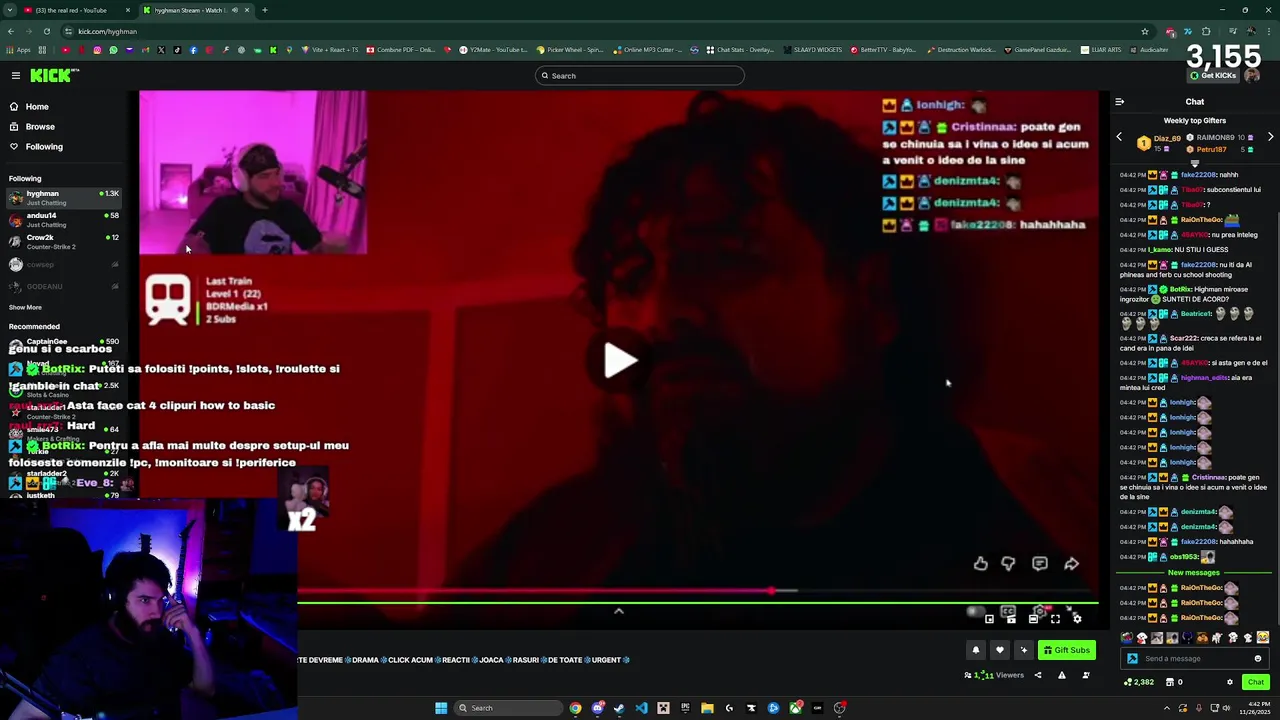Reload the page
The image size is (1280, 720).
(46, 31)
